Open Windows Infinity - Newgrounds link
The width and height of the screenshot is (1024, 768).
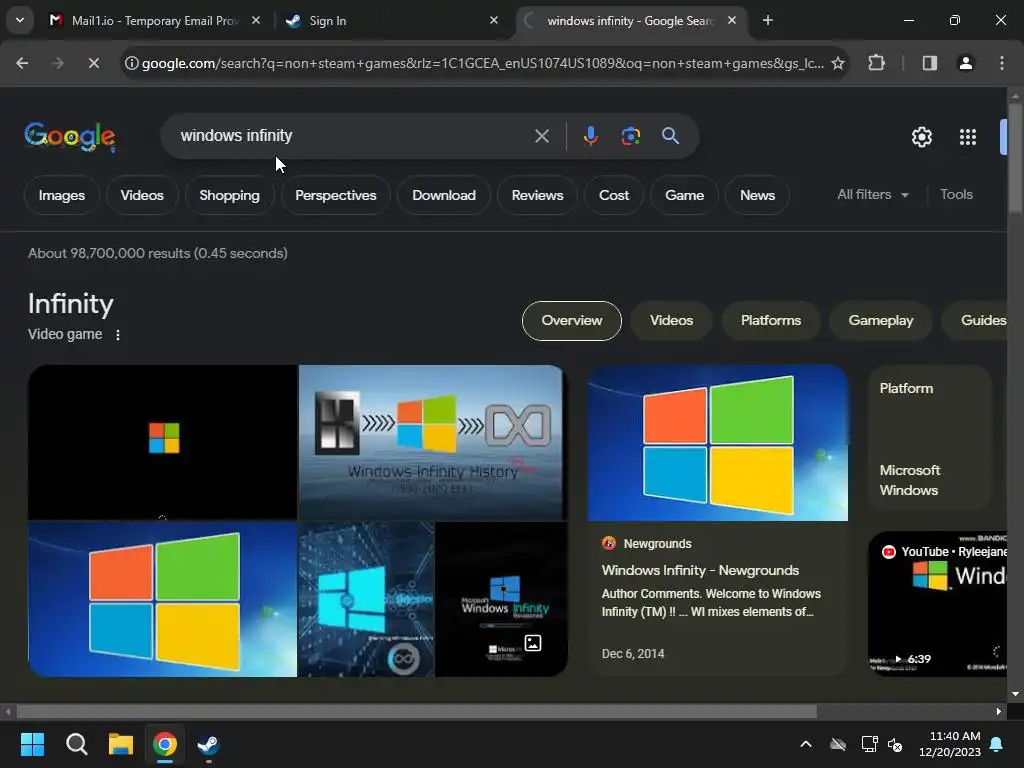(x=700, y=570)
